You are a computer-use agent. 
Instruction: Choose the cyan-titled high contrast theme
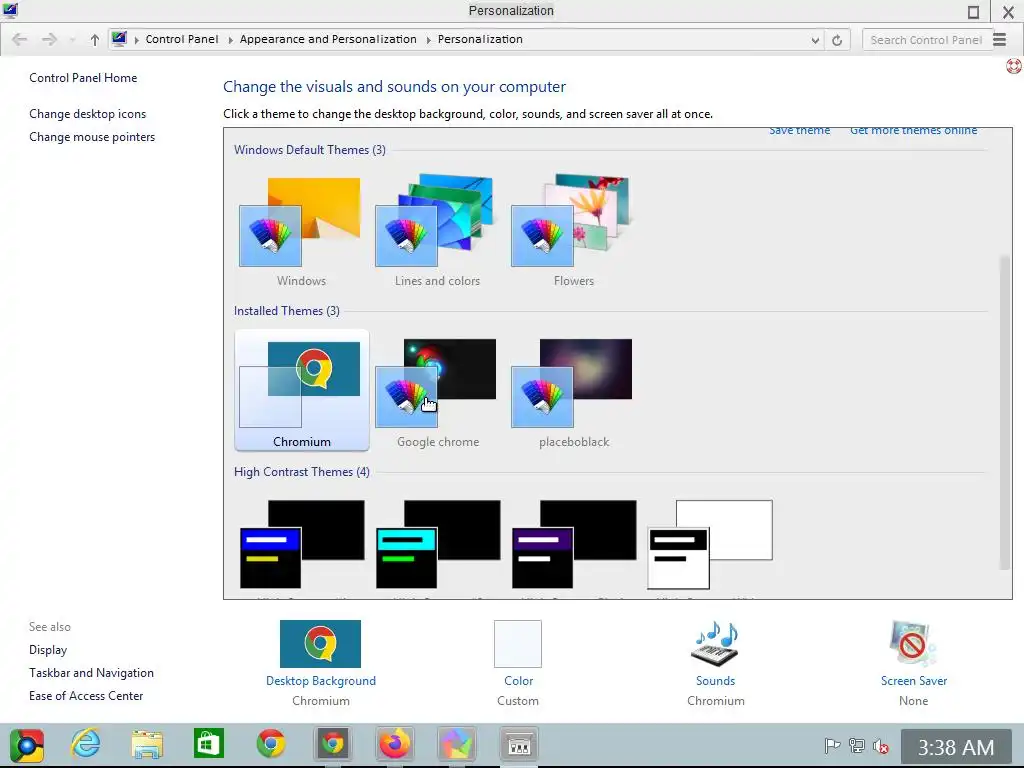[438, 545]
